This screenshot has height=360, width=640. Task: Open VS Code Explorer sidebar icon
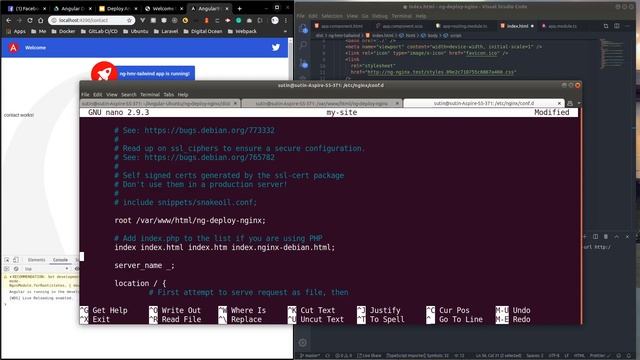pos(303,29)
